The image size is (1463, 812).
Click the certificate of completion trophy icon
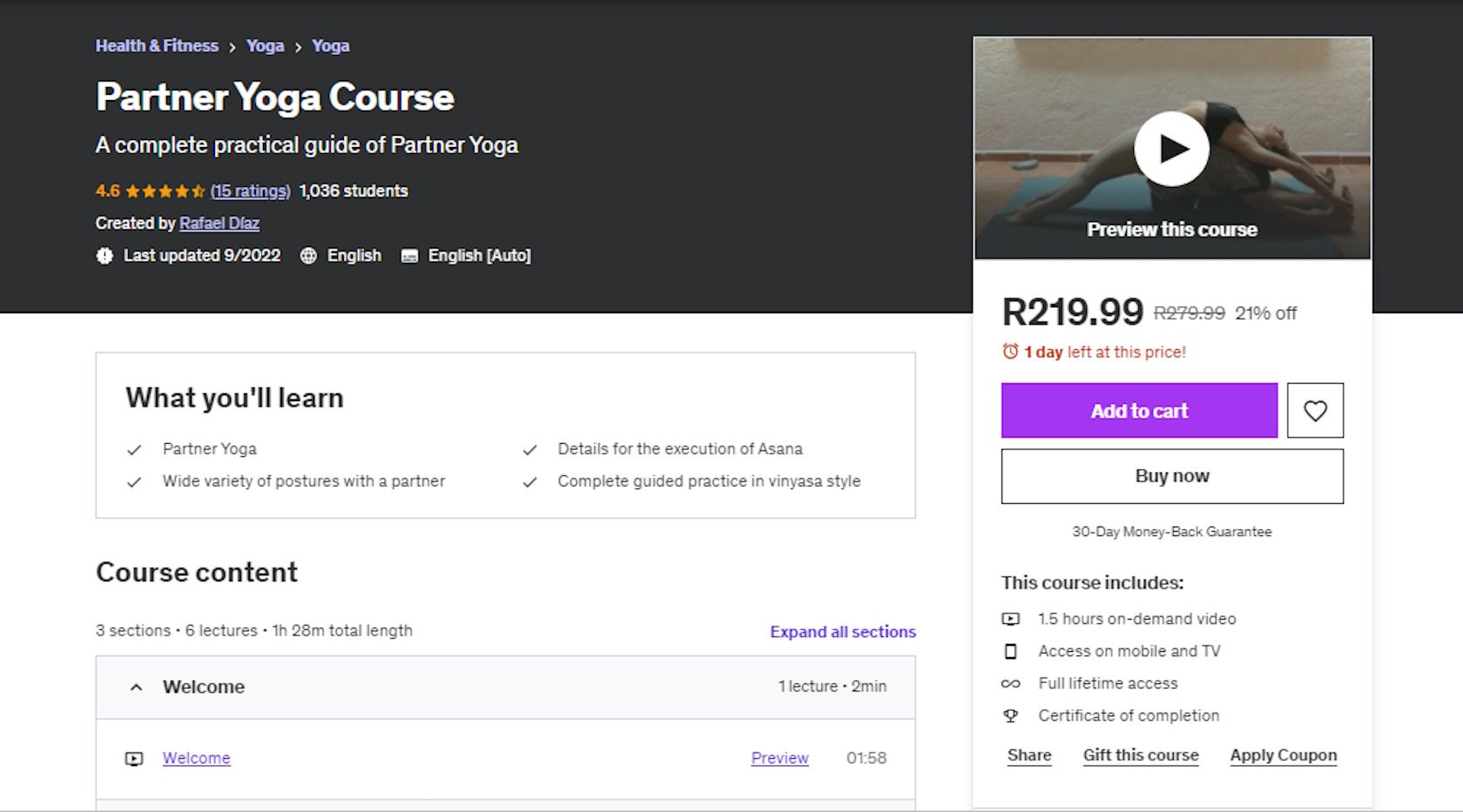pos(1012,715)
